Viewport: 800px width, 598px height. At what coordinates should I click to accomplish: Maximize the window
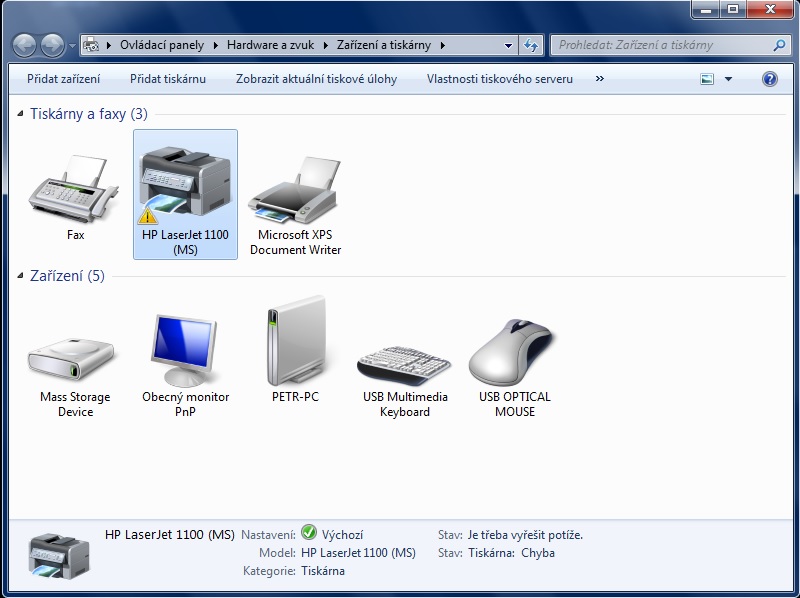733,9
